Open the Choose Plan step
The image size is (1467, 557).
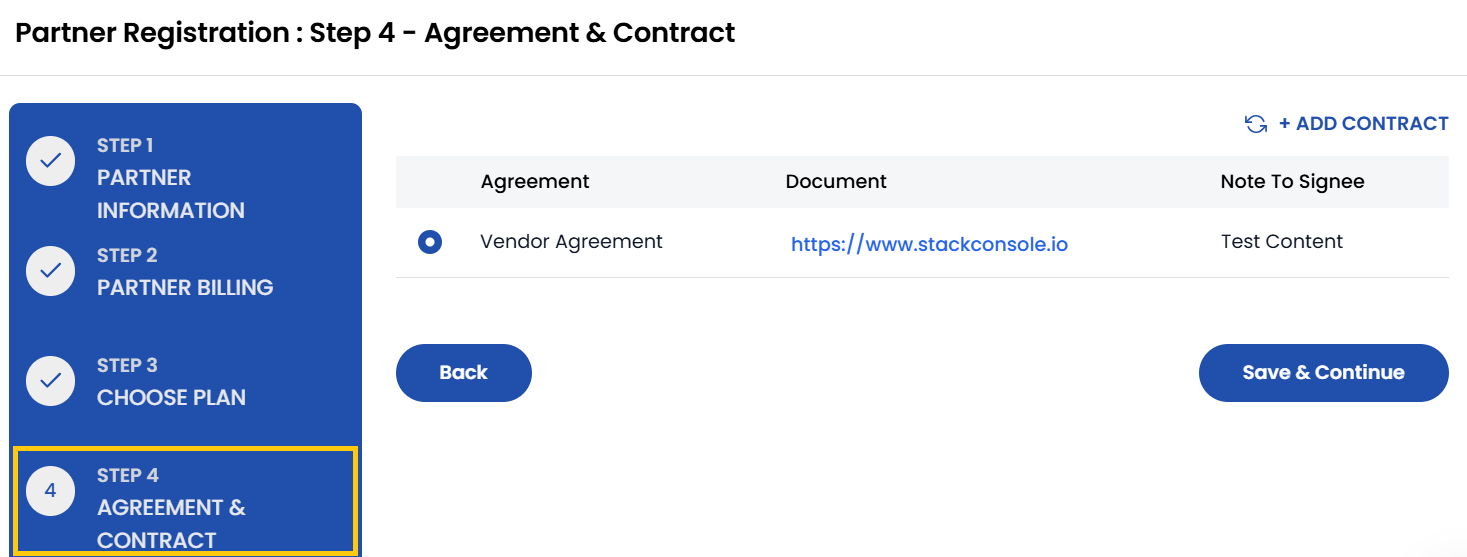[x=171, y=397]
